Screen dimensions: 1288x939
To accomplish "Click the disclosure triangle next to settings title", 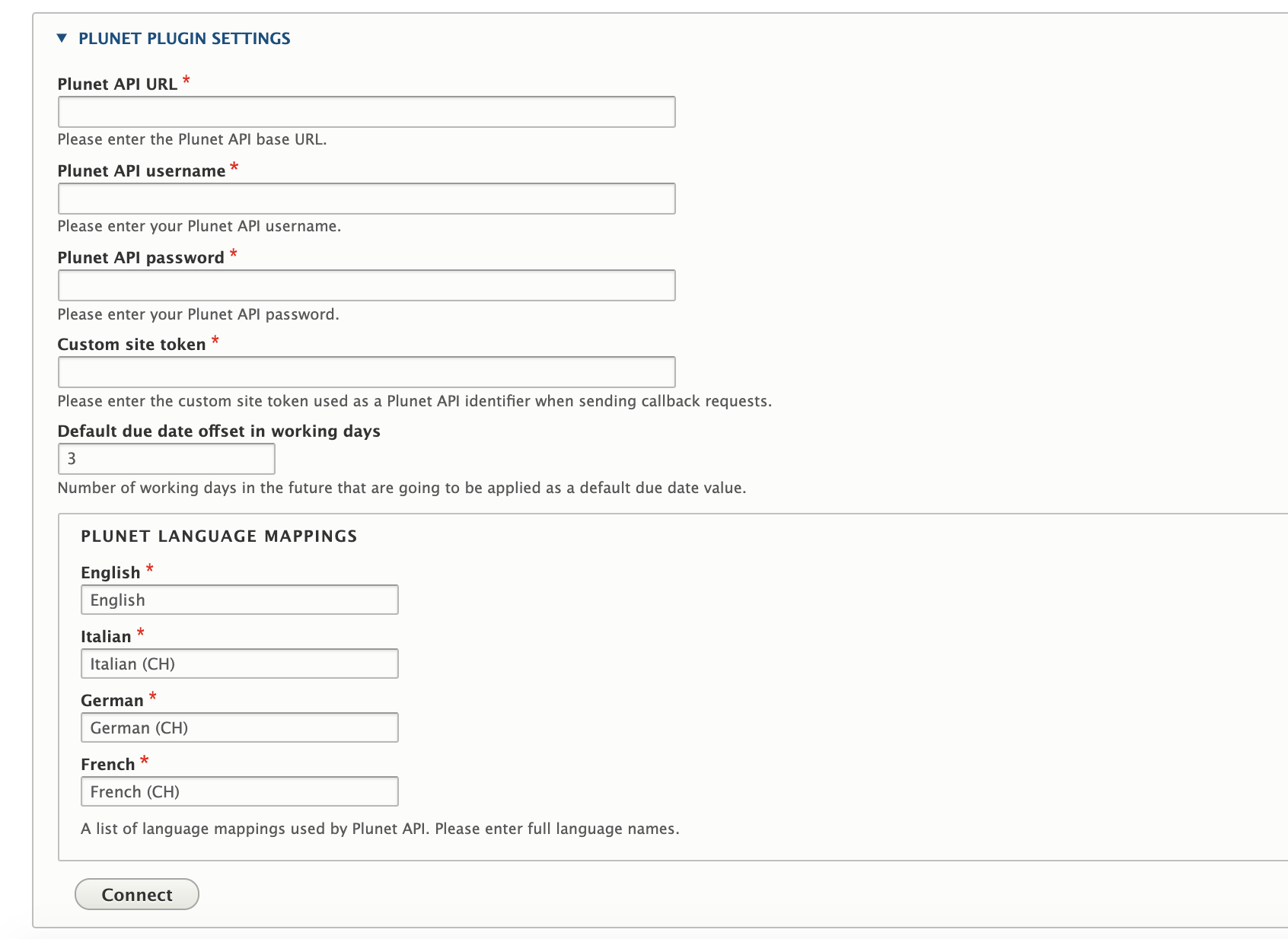I will coord(62,38).
